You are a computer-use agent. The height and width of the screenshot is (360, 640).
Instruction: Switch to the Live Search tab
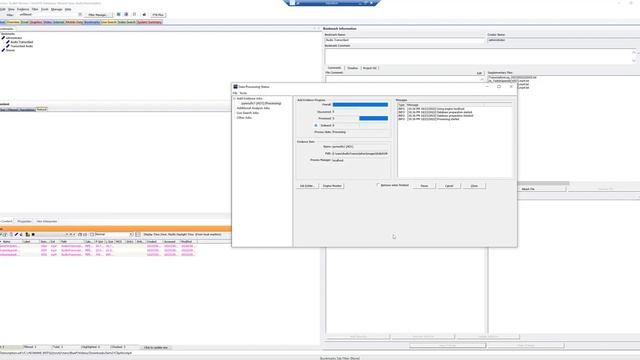(x=109, y=22)
